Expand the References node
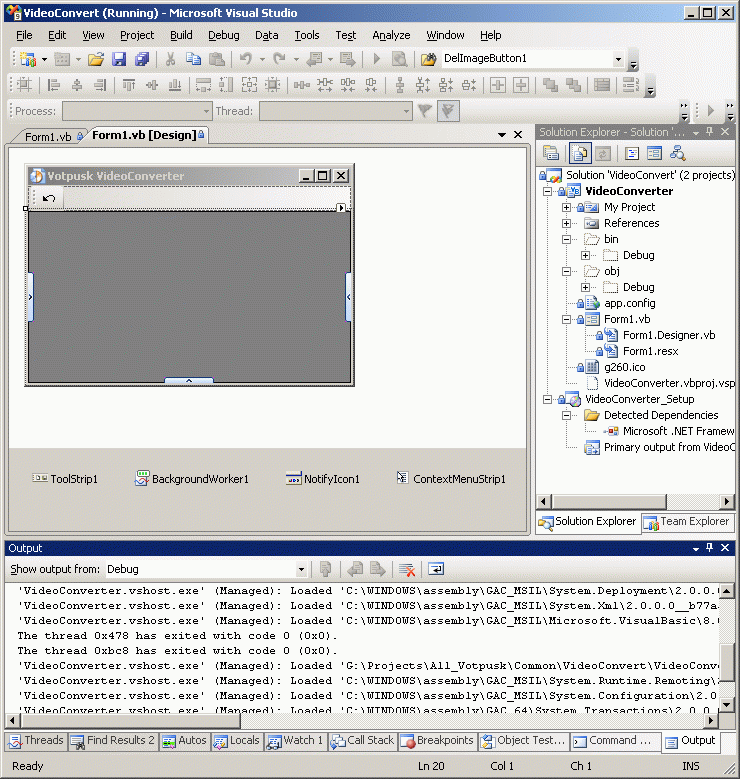Viewport: 740px width, 779px height. coord(566,224)
